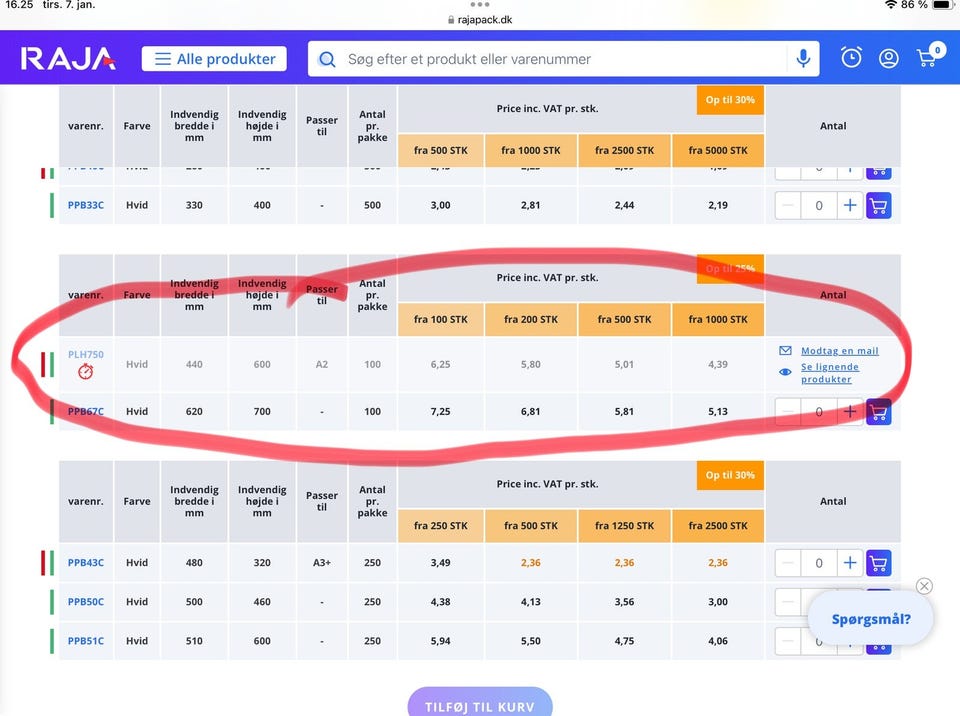
Task: Dismiss the Spørgsmål? chat bubble
Action: pyautogui.click(x=924, y=586)
